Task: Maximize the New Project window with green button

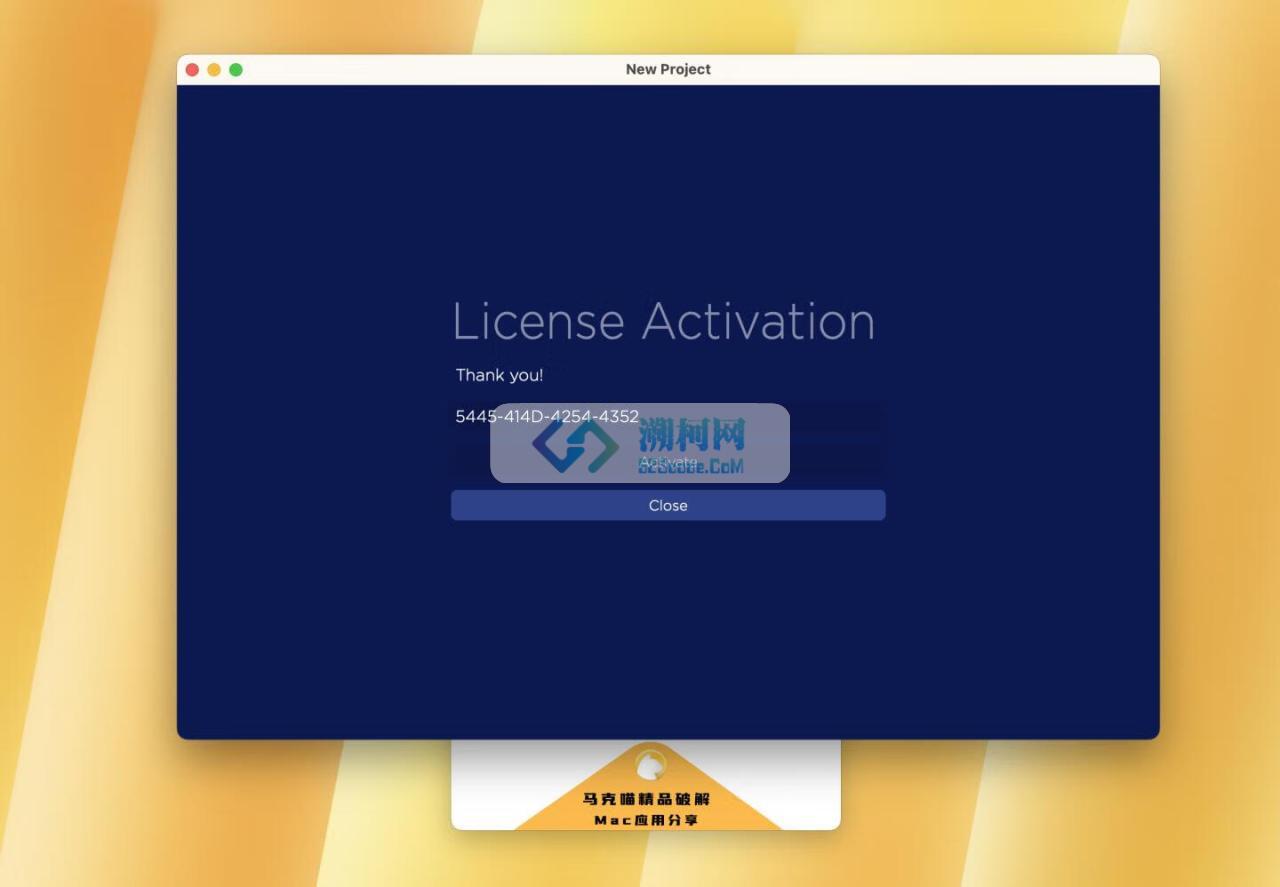Action: [236, 70]
